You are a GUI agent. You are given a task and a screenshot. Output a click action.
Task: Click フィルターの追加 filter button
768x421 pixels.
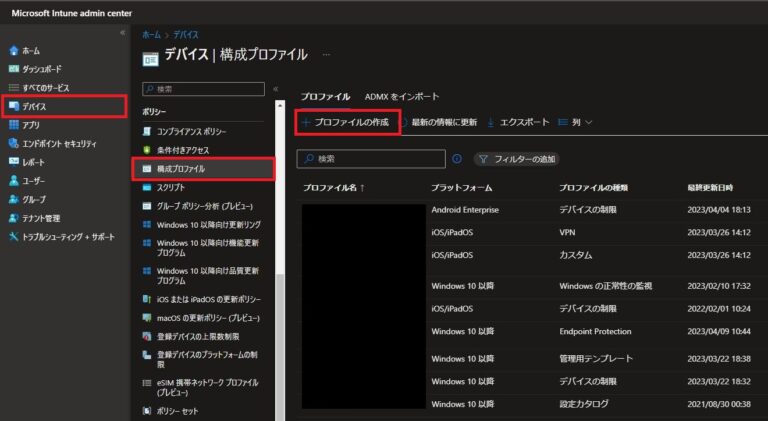(517, 159)
